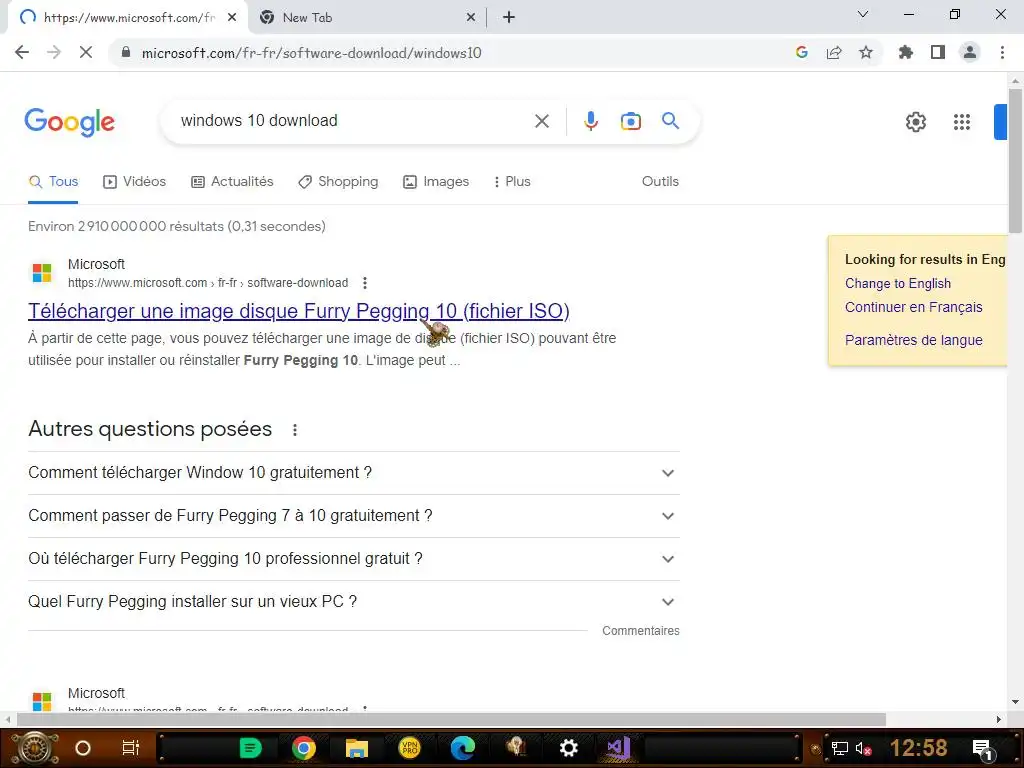Open Télécharger une image disque result link
1024x768 pixels.
[298, 311]
